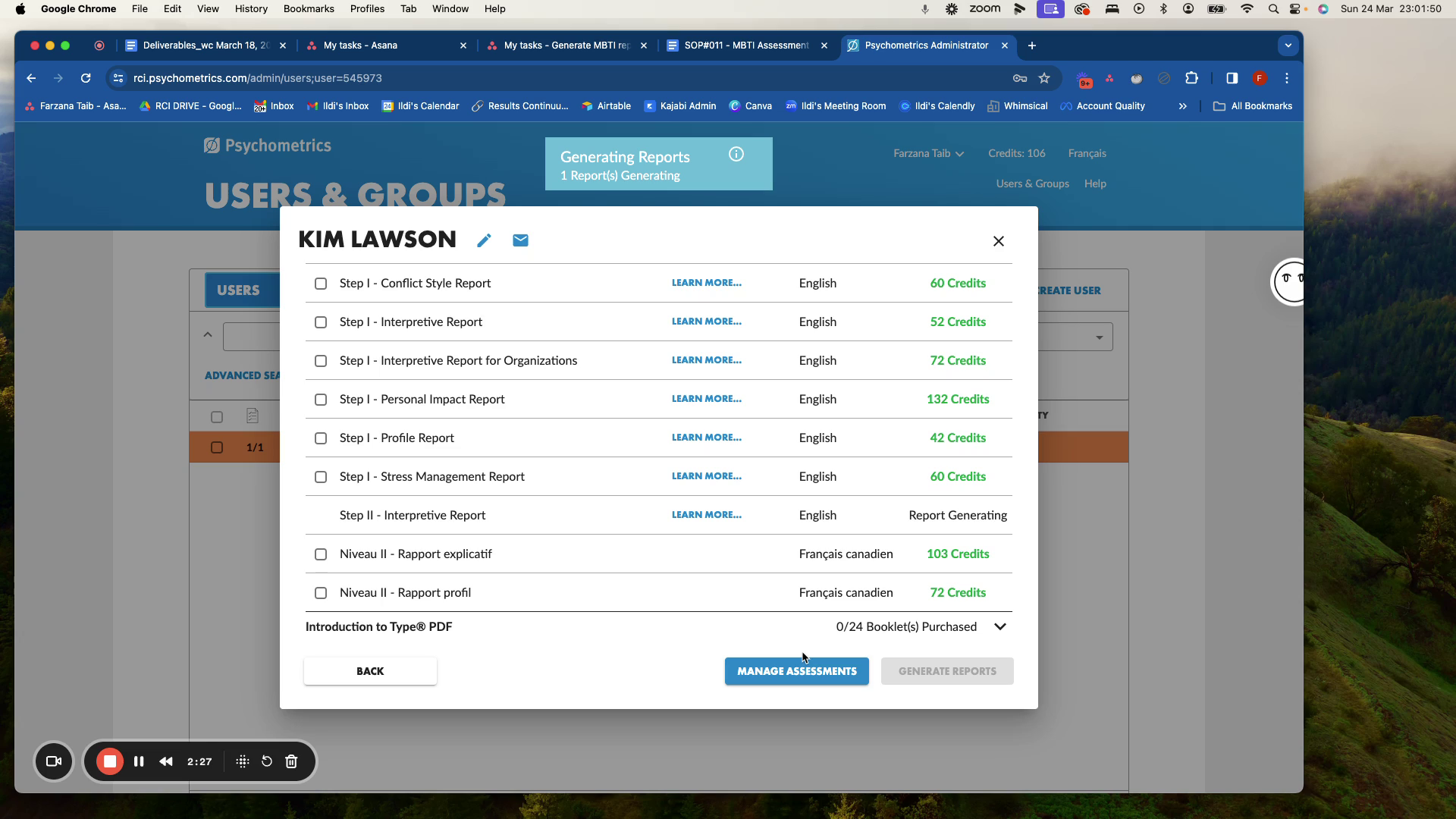Collapse the search panel with up chevron
Viewport: 1456px width, 819px height.
pyautogui.click(x=208, y=334)
